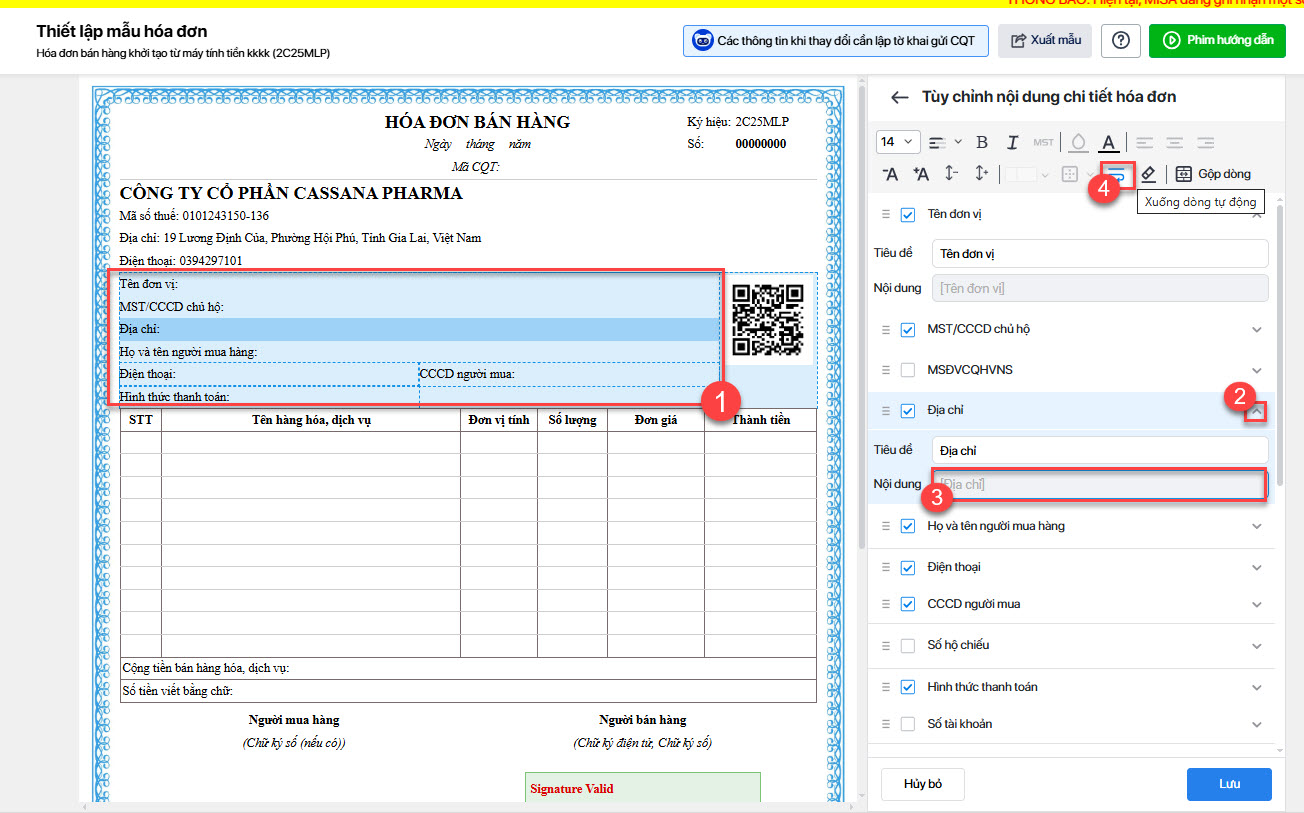The height and width of the screenshot is (813, 1304).
Task: Collapse the Địa chỉ section chevron
Action: coord(1257,410)
